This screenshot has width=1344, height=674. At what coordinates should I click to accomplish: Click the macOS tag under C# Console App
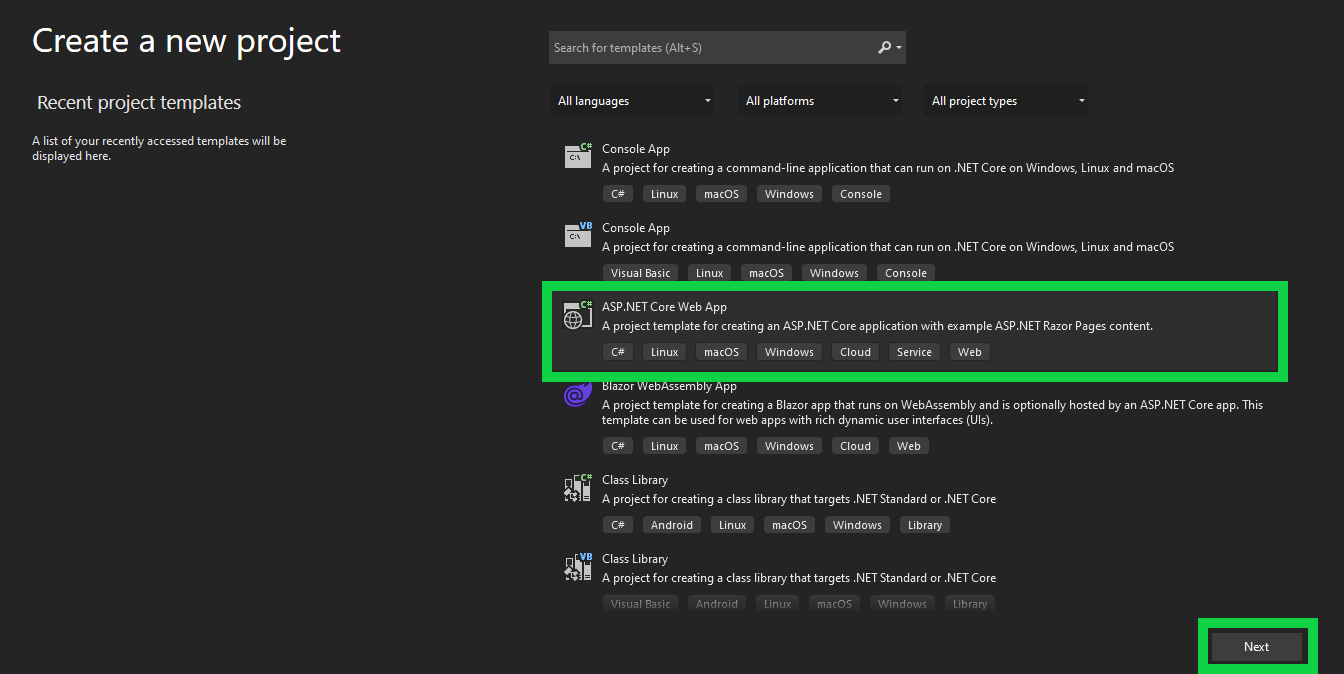coord(721,194)
